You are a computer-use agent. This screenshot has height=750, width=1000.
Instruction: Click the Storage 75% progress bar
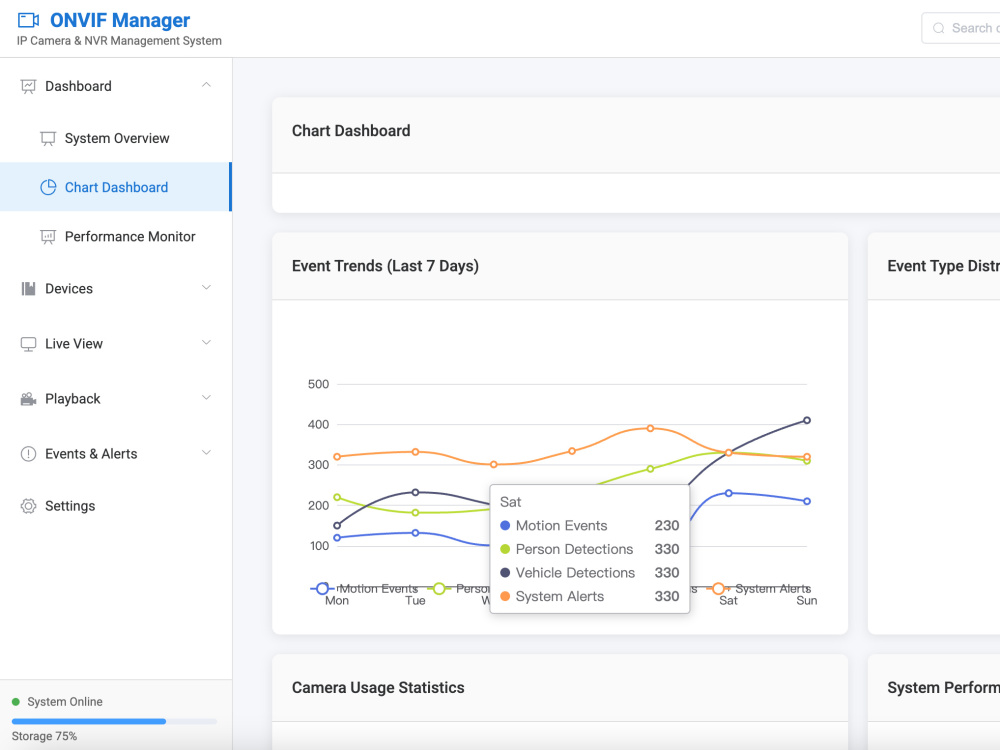[114, 721]
